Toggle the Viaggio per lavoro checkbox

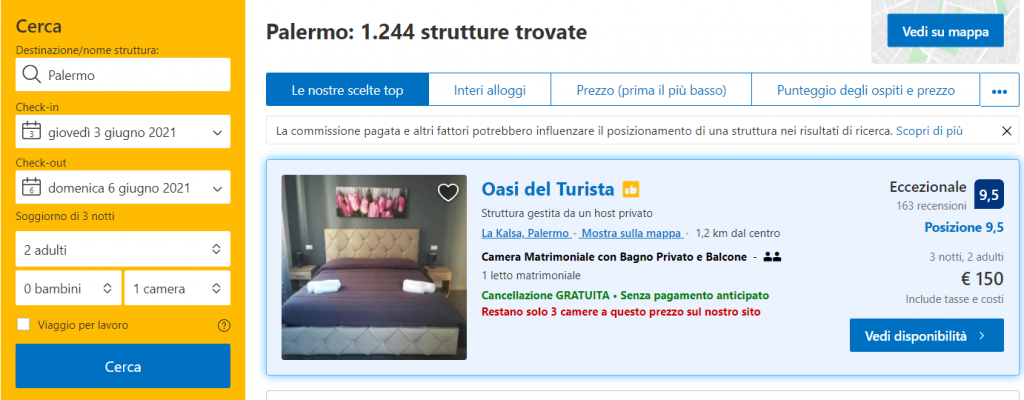(24, 325)
